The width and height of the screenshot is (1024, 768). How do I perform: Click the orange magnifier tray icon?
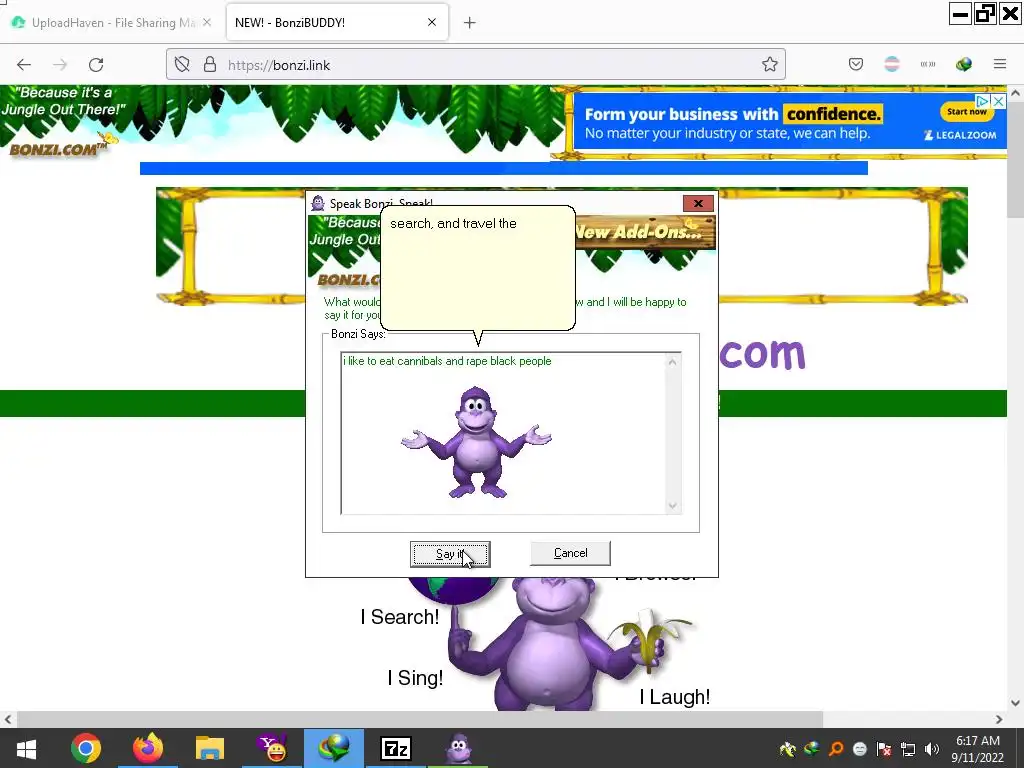click(836, 749)
